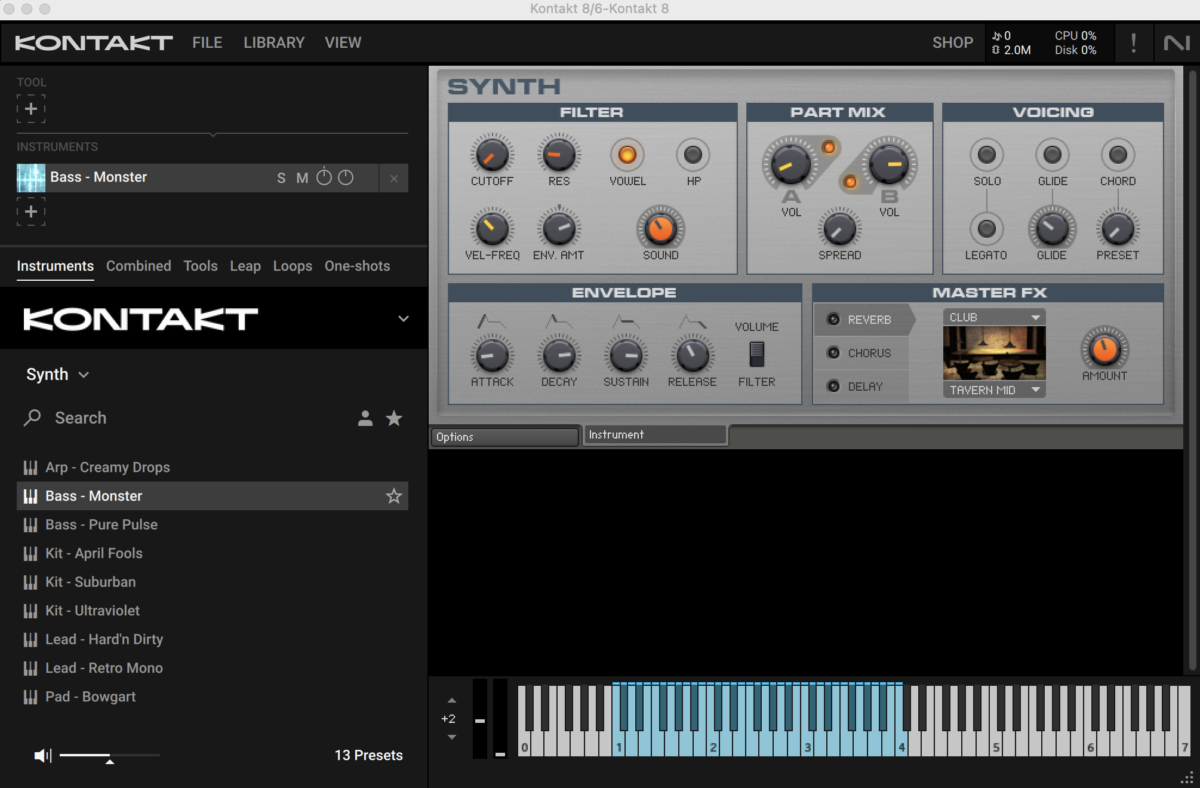
Task: Click the part B Vol knob
Action: (x=888, y=162)
